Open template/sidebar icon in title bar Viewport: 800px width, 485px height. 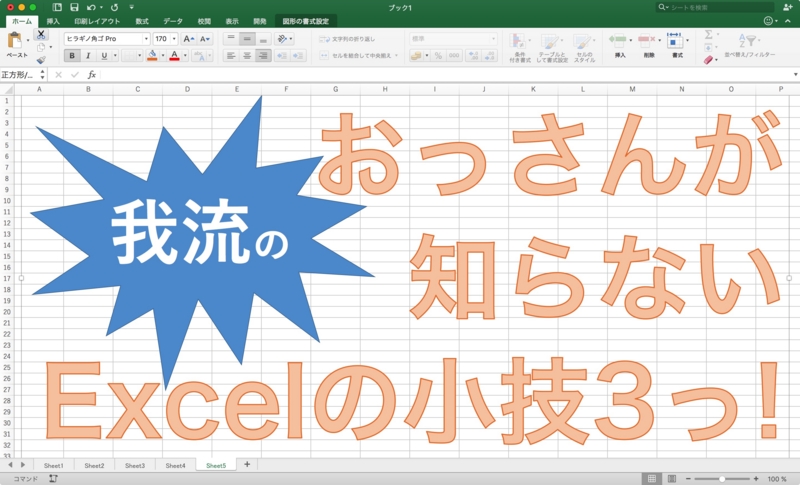(57, 7)
